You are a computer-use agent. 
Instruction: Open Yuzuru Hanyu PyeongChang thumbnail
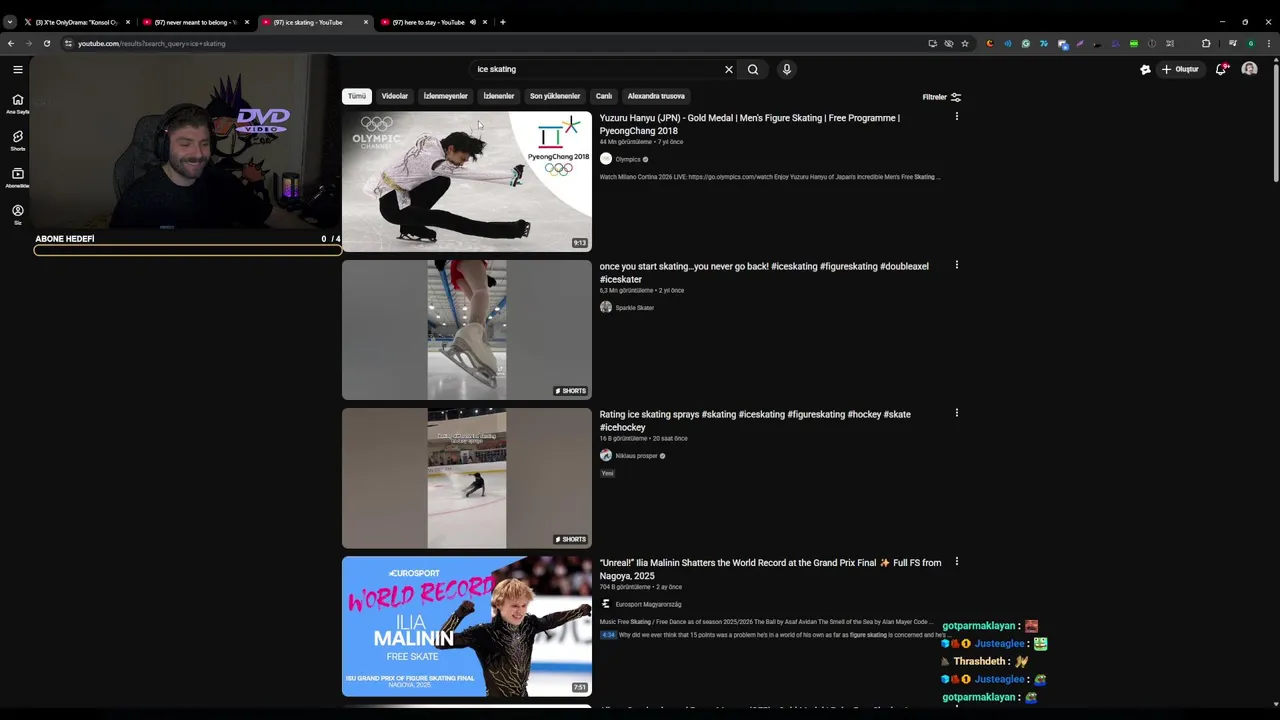click(x=467, y=181)
